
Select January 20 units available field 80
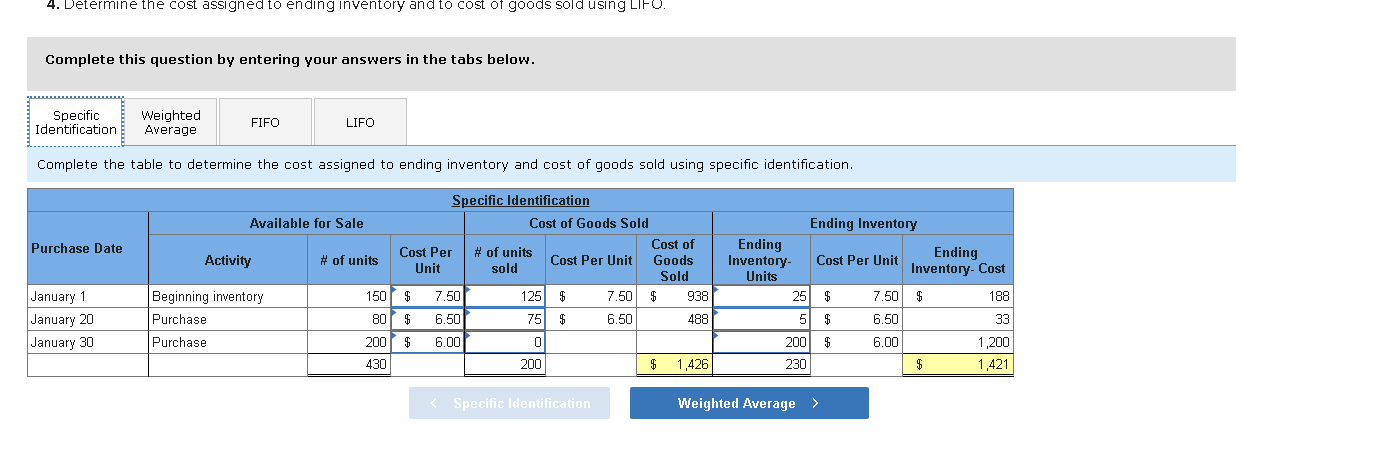348,319
